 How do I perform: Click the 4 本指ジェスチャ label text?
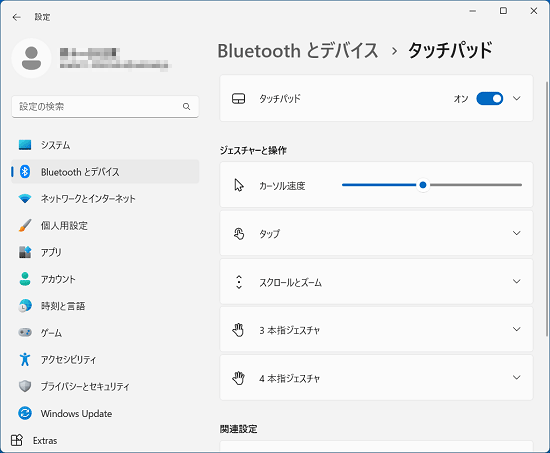289,378
